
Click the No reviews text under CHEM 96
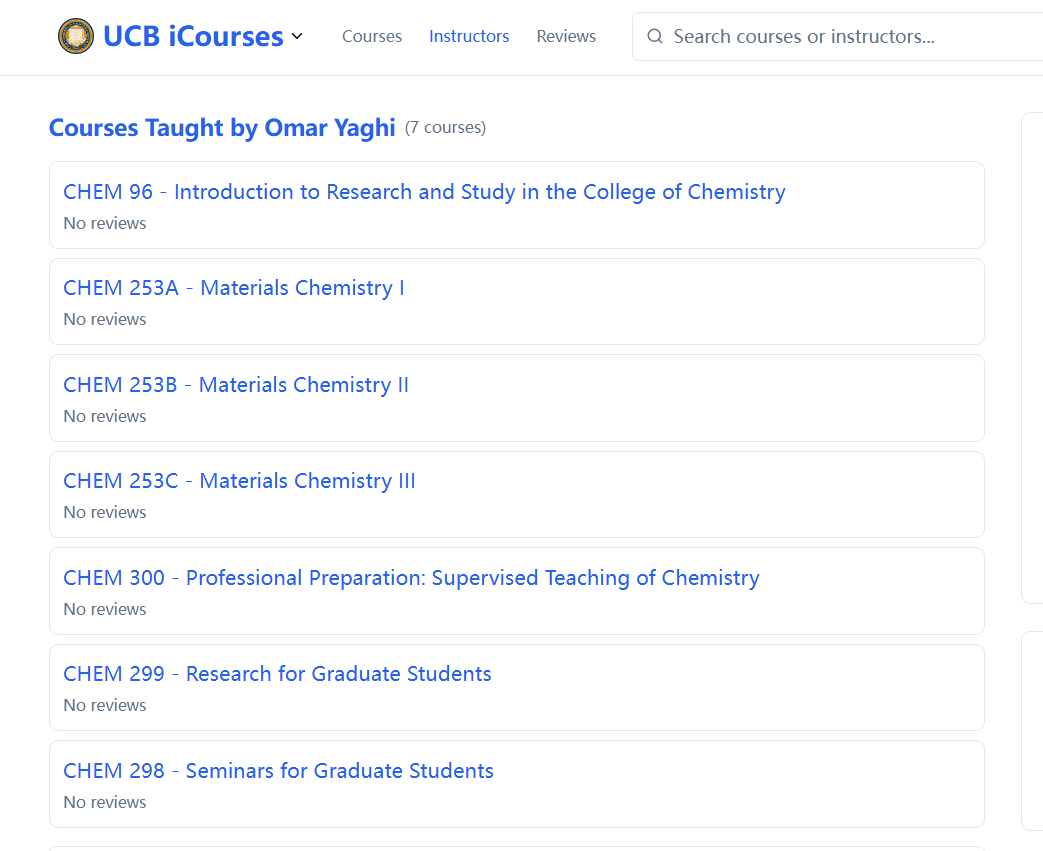tap(105, 223)
